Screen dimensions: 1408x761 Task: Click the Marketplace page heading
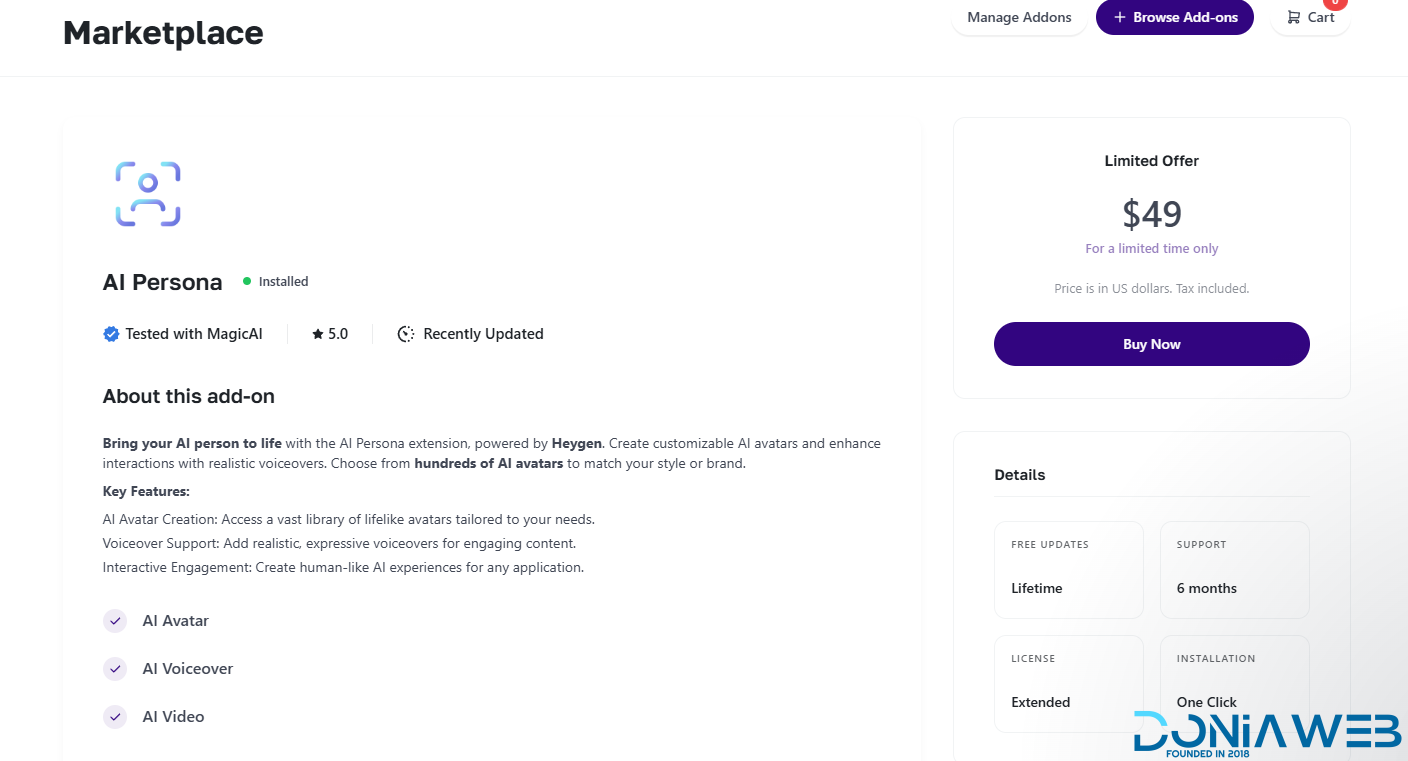click(x=163, y=33)
